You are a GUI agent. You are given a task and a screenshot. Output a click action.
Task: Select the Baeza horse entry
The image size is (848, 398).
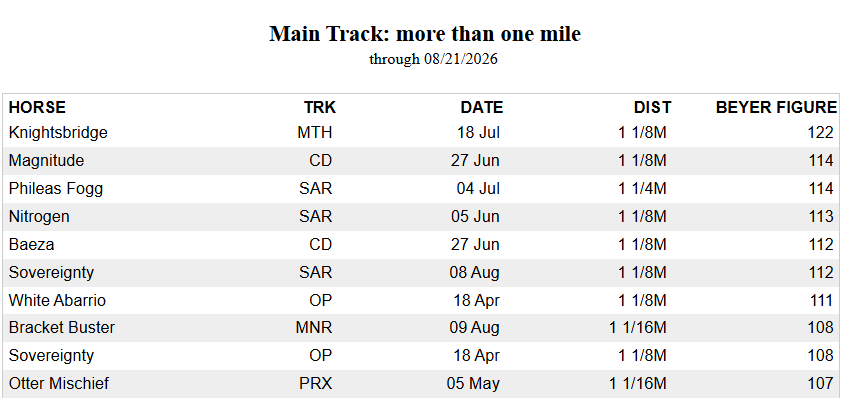31,244
